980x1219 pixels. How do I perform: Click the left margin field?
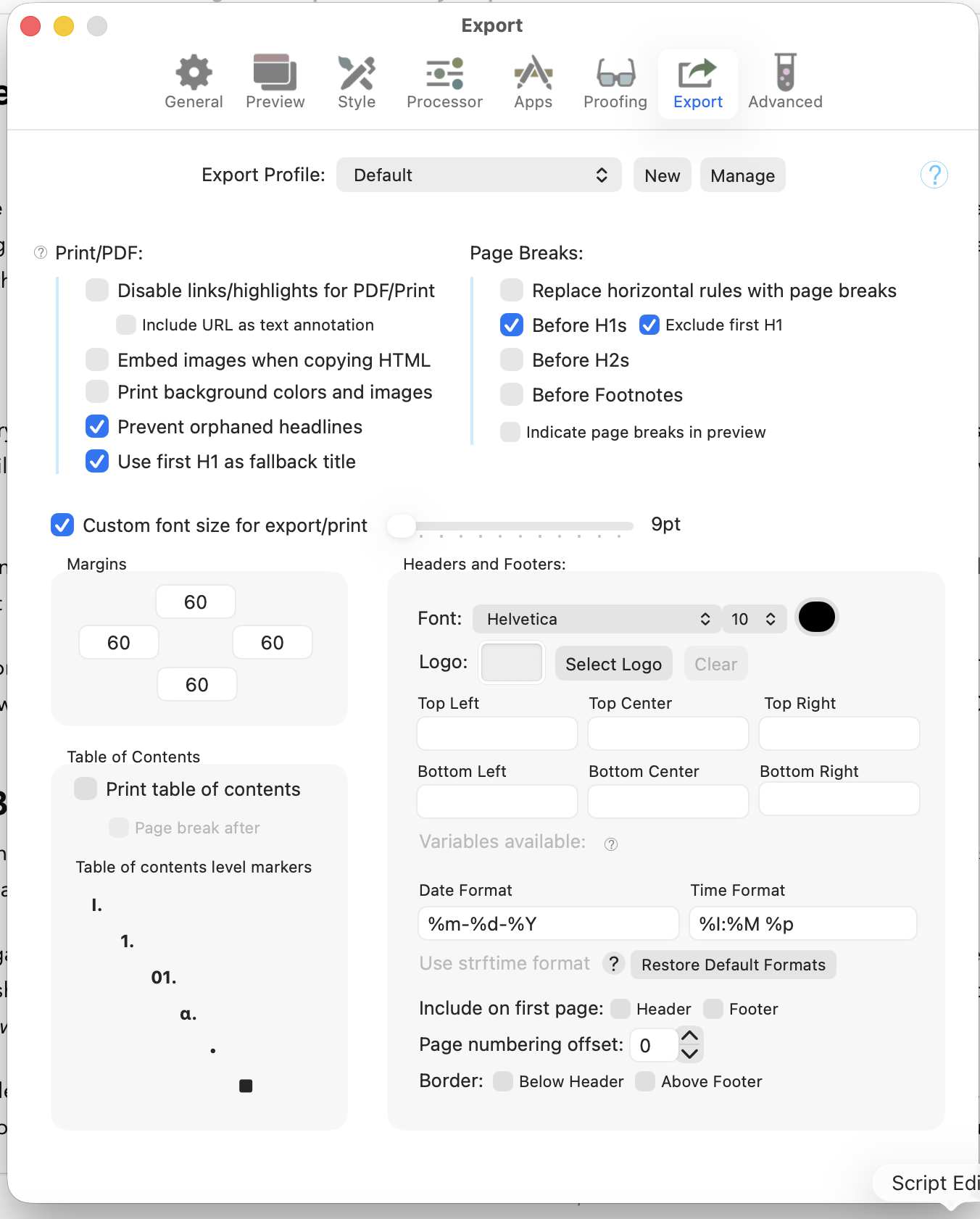click(119, 642)
